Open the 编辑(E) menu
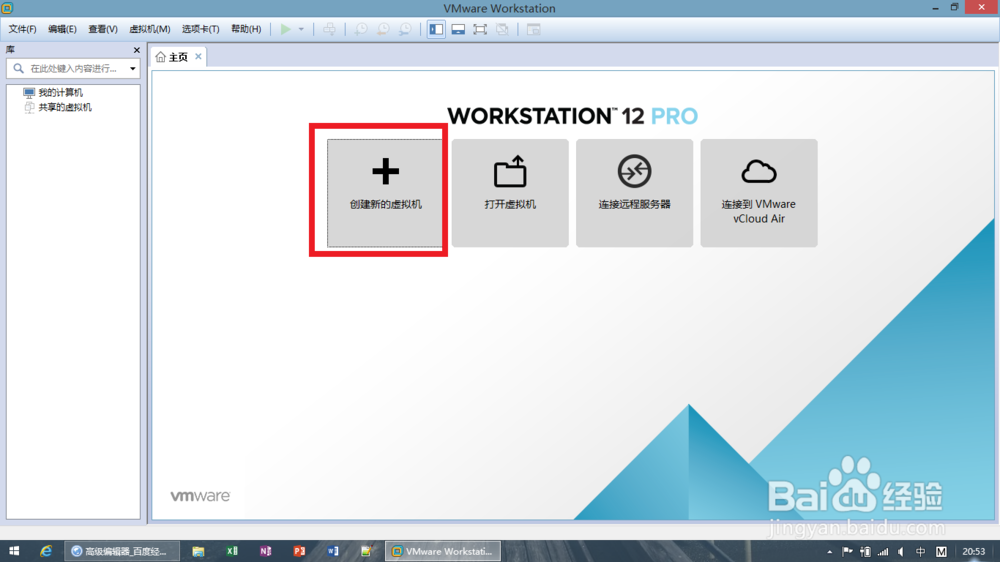Viewport: 1000px width, 562px height. click(x=62, y=29)
